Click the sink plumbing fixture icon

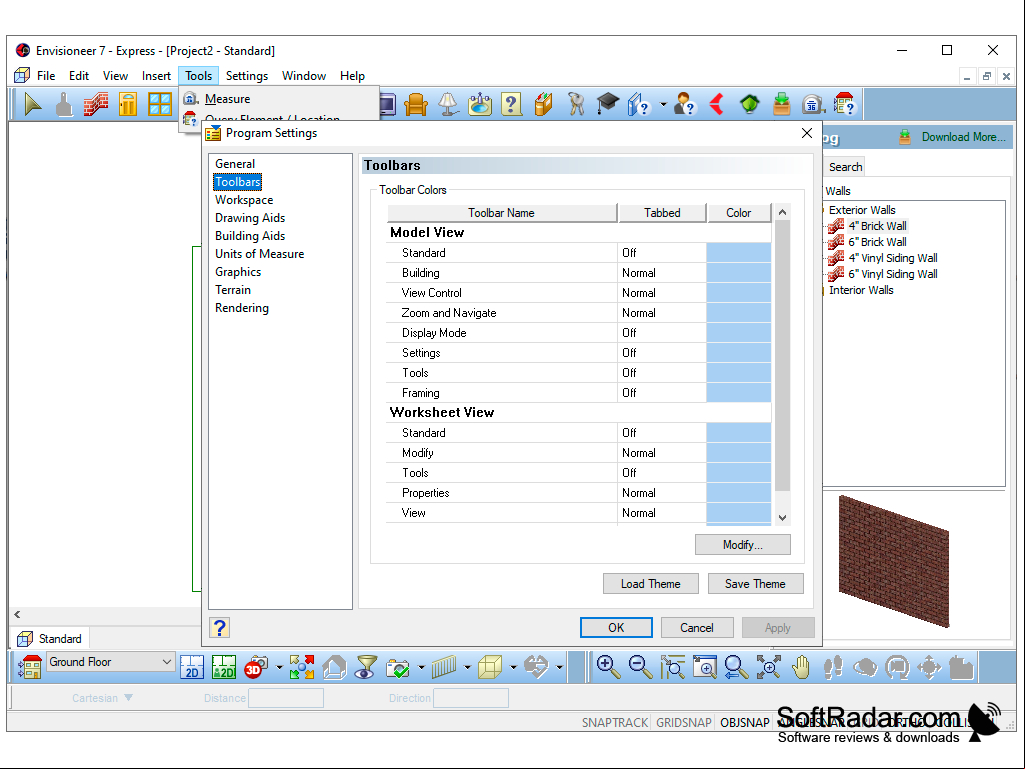480,105
